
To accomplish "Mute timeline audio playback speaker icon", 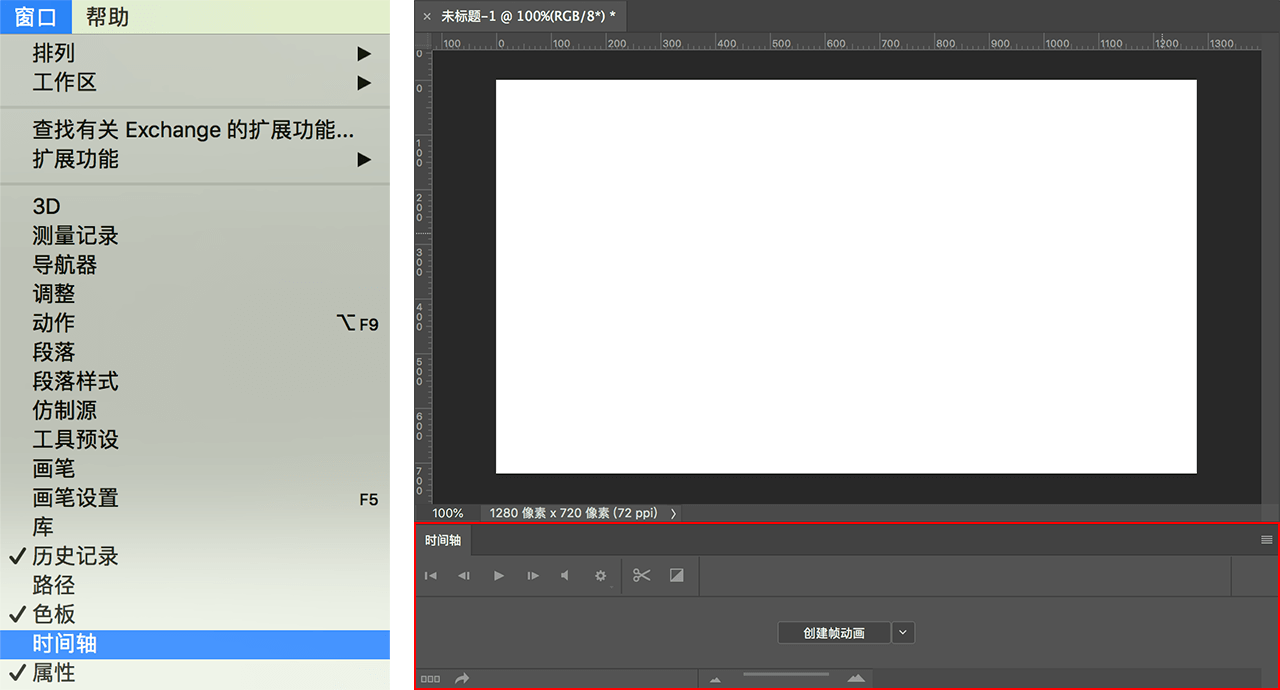I will (565, 576).
